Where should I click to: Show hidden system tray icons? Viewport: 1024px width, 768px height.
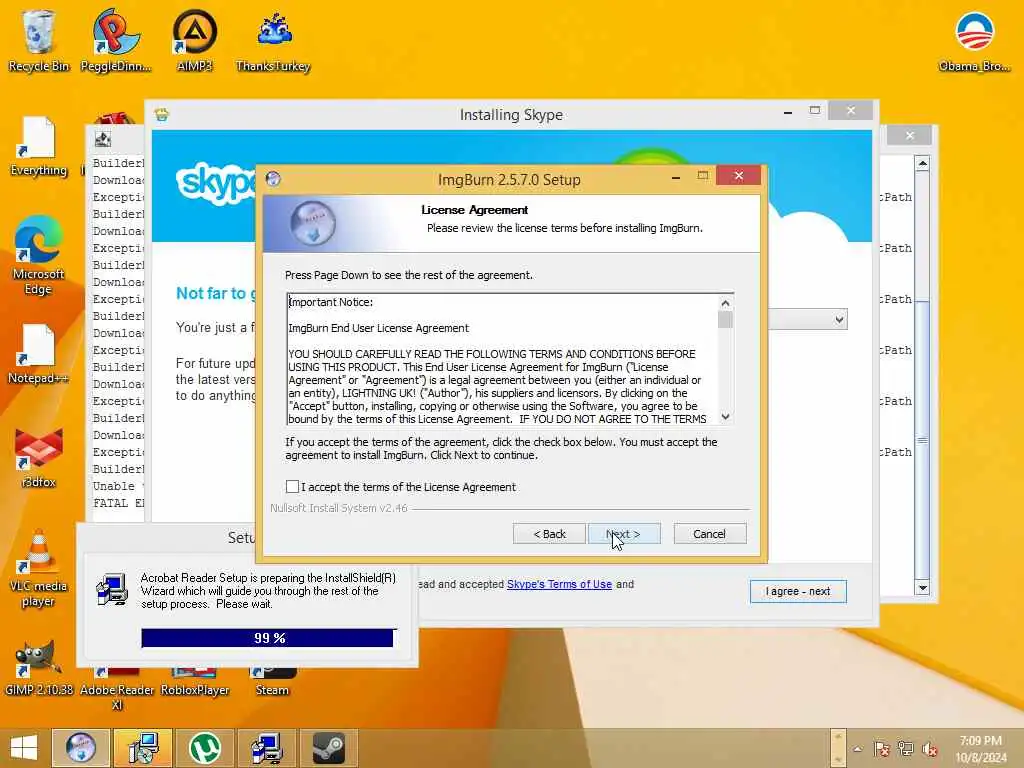[x=857, y=749]
